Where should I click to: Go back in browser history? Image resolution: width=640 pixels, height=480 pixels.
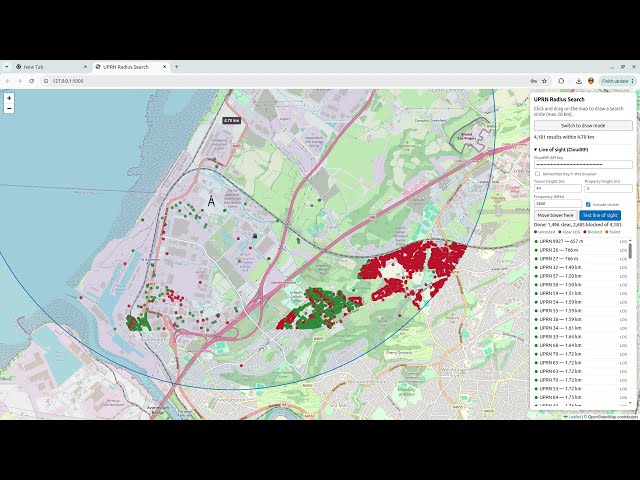7,81
